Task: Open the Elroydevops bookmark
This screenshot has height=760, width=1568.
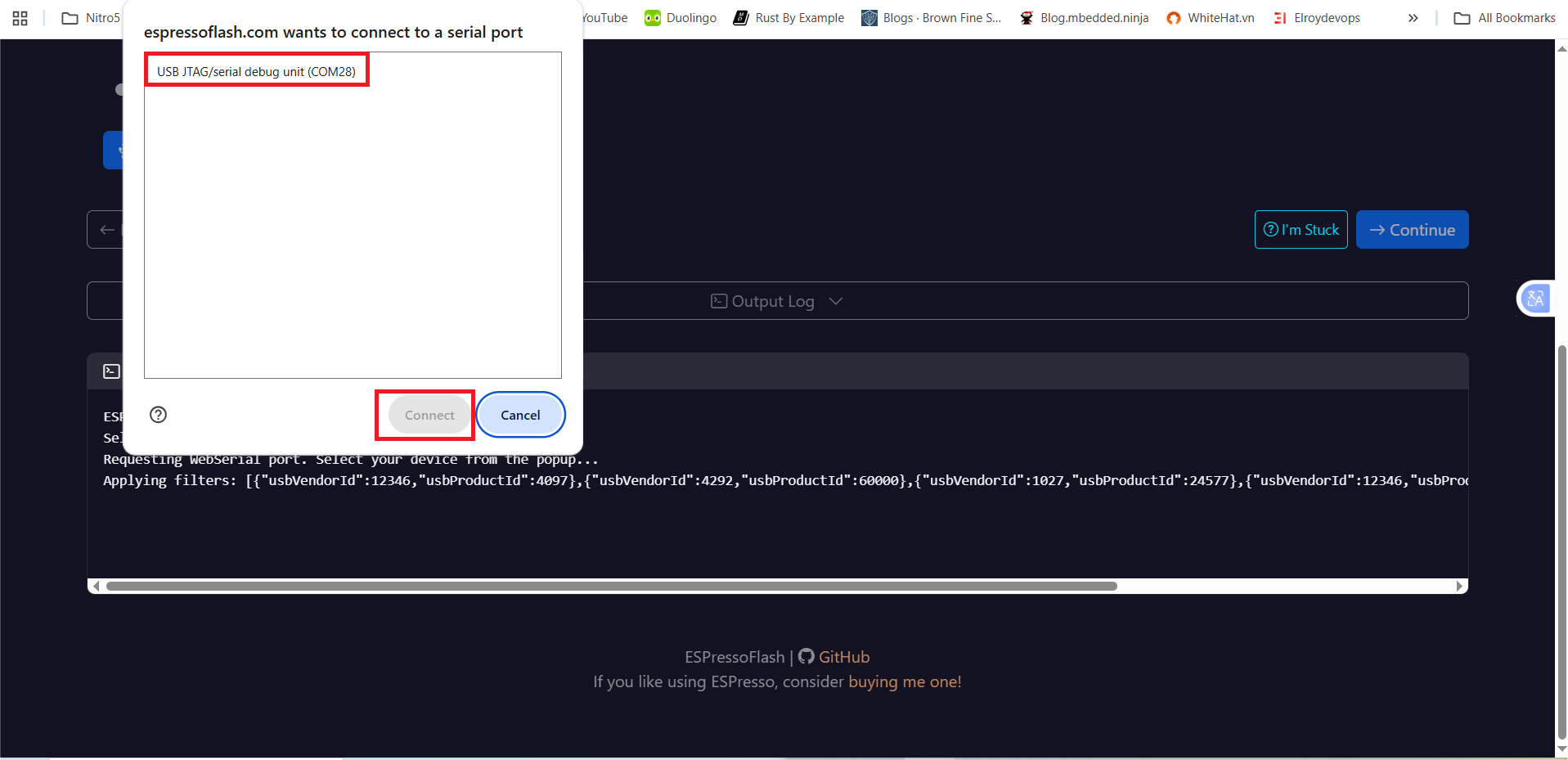Action: pyautogui.click(x=1317, y=18)
